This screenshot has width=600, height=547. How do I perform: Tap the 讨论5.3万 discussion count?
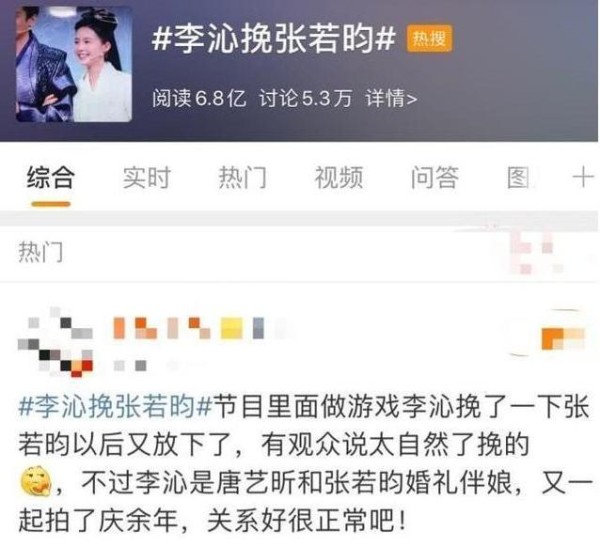click(305, 99)
